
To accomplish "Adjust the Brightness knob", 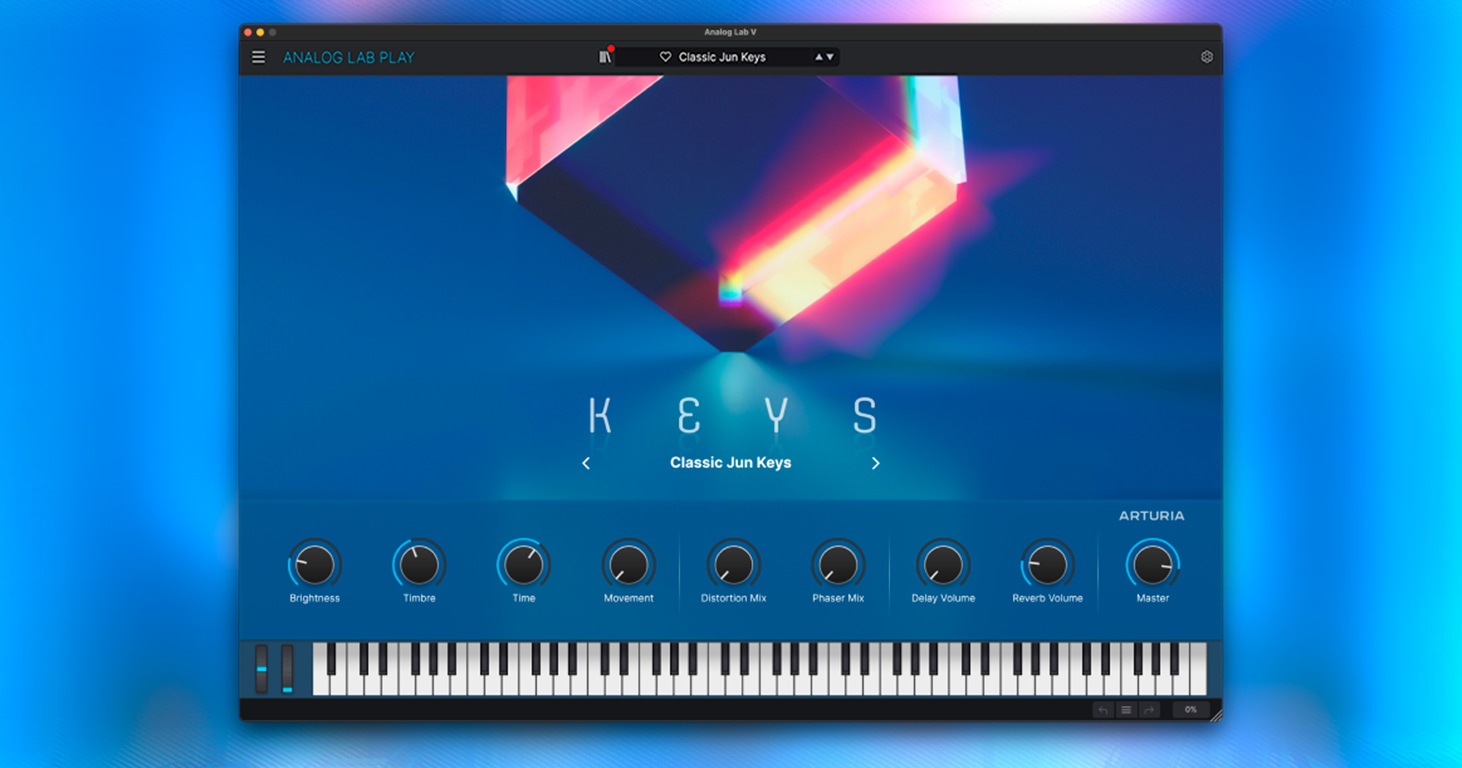I will [315, 565].
